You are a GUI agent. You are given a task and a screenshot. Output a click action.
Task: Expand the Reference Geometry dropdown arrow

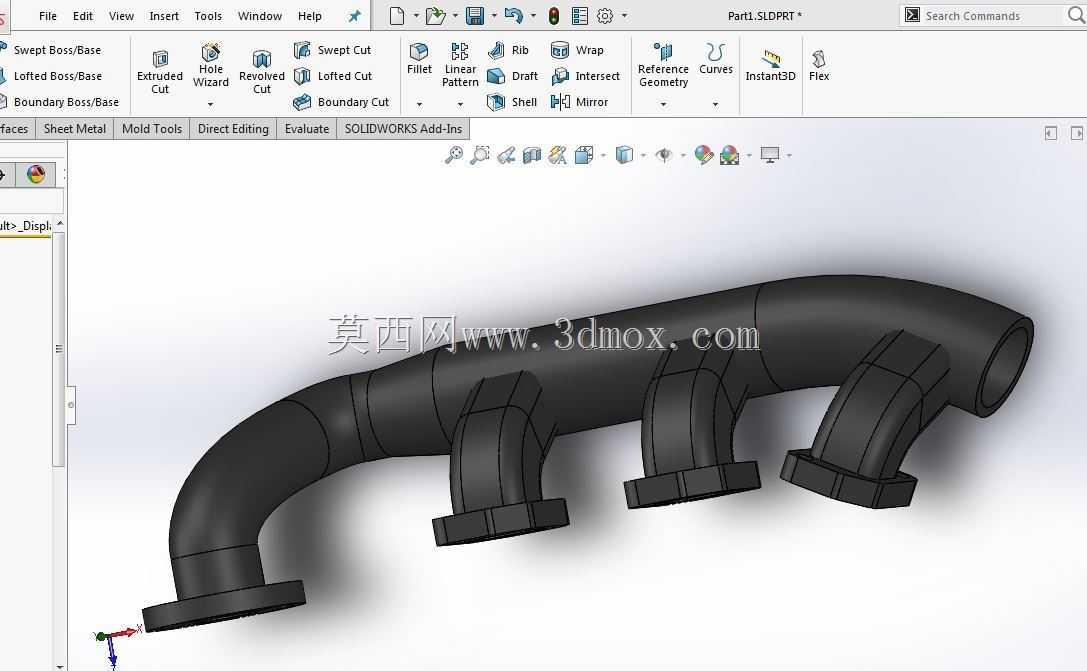(663, 104)
